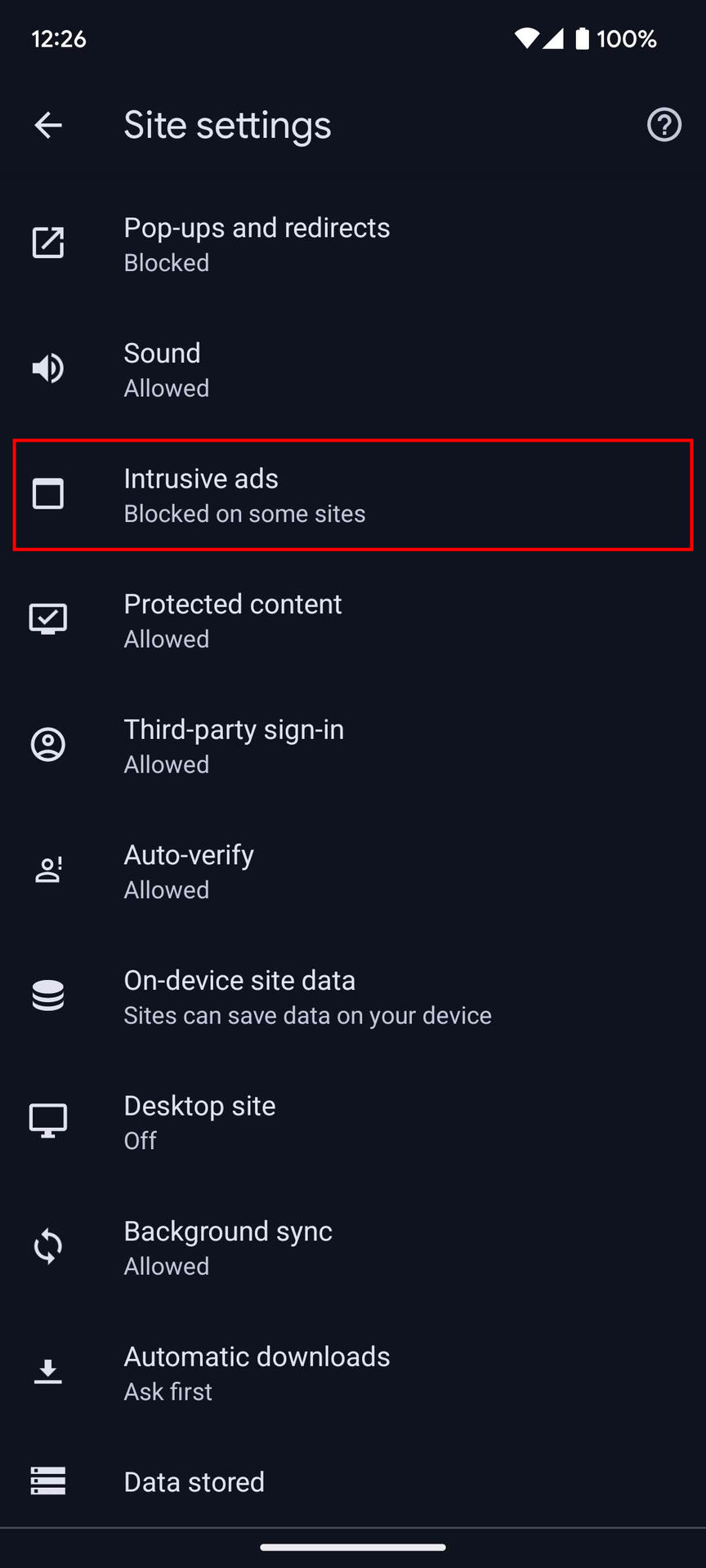This screenshot has height=1568, width=706.
Task: Tap the Intrusive ads window icon
Action: click(x=48, y=494)
